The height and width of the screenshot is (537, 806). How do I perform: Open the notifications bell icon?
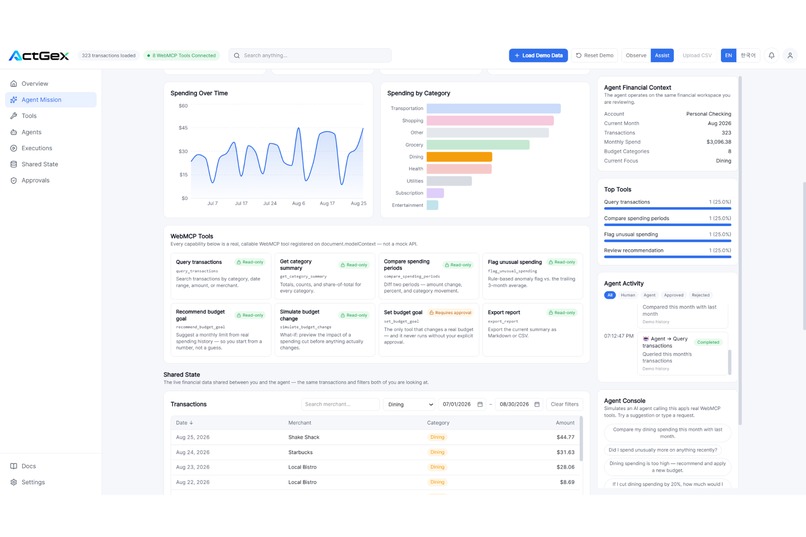771,55
